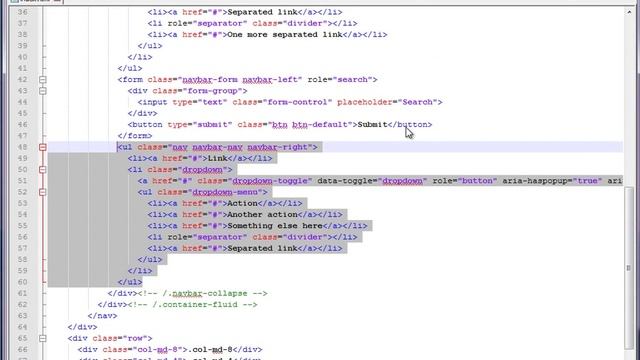Collapse the fold marker on line 42
640x360 pixels.
point(42,80)
